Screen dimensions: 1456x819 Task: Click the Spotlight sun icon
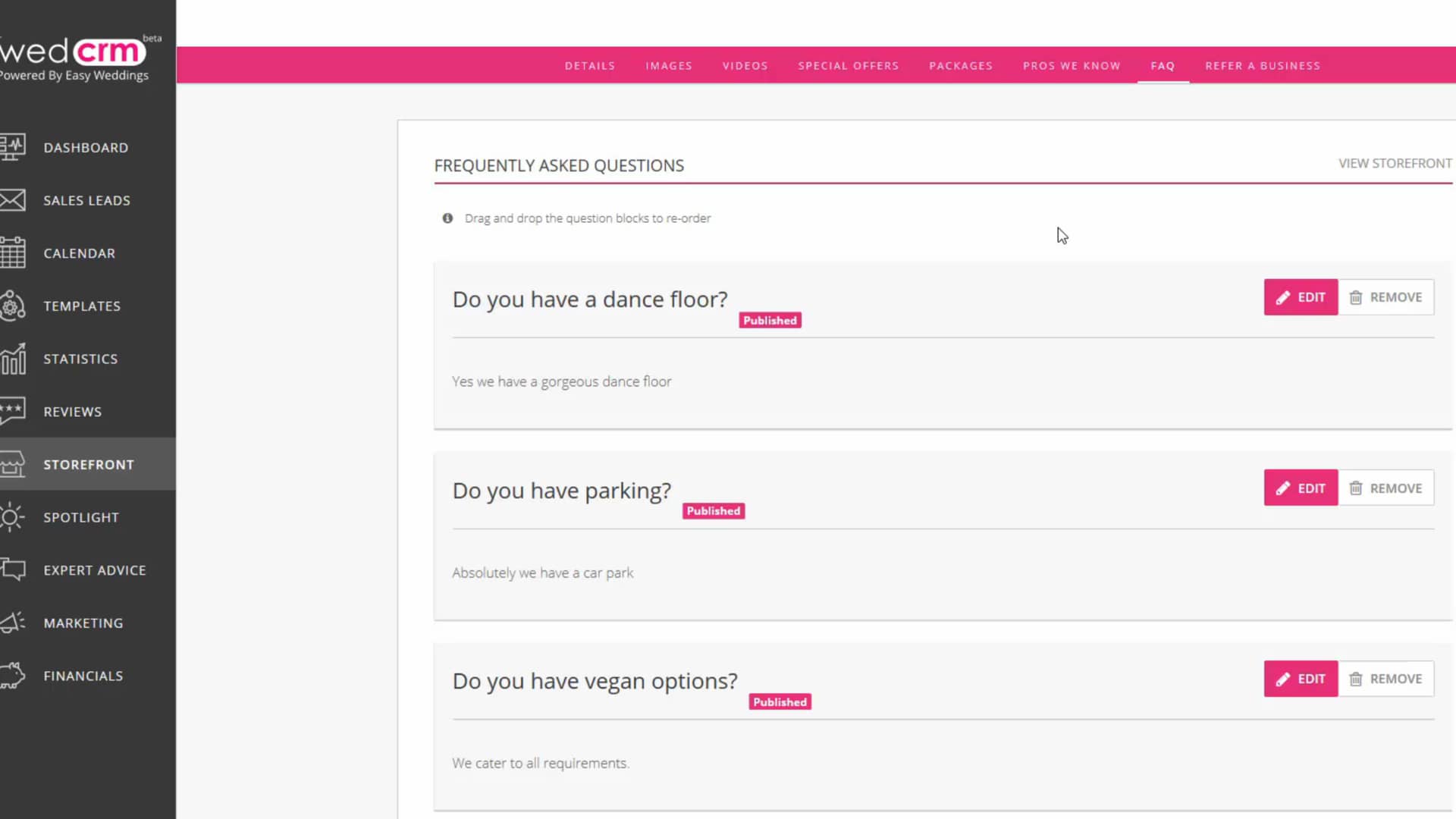15,517
